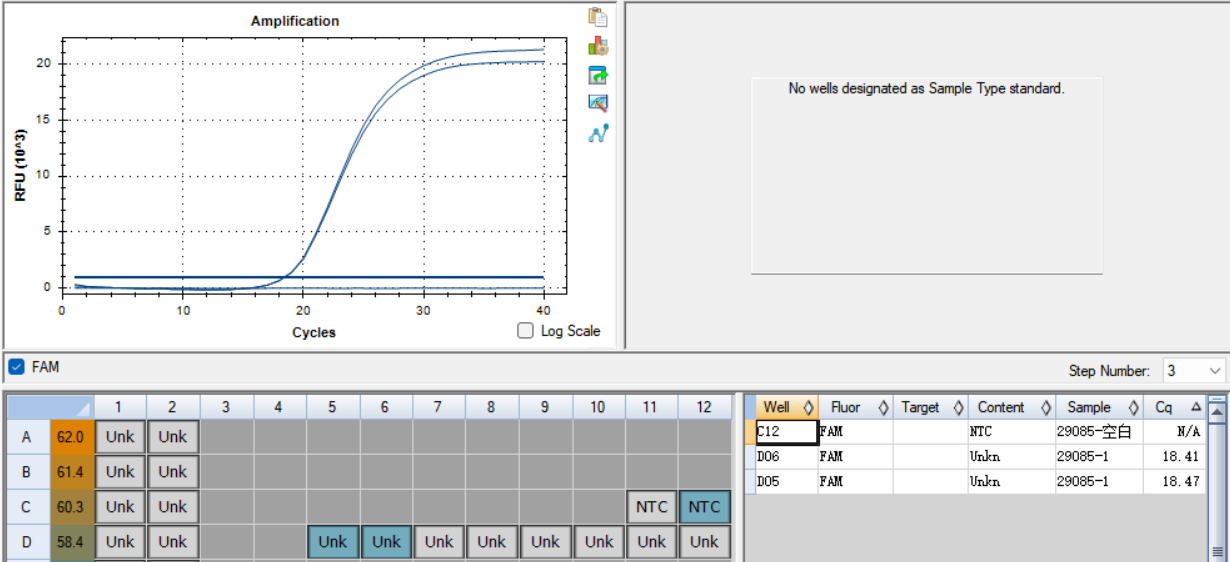
Task: Enable the Log Scale checkbox
Action: pyautogui.click(x=525, y=331)
